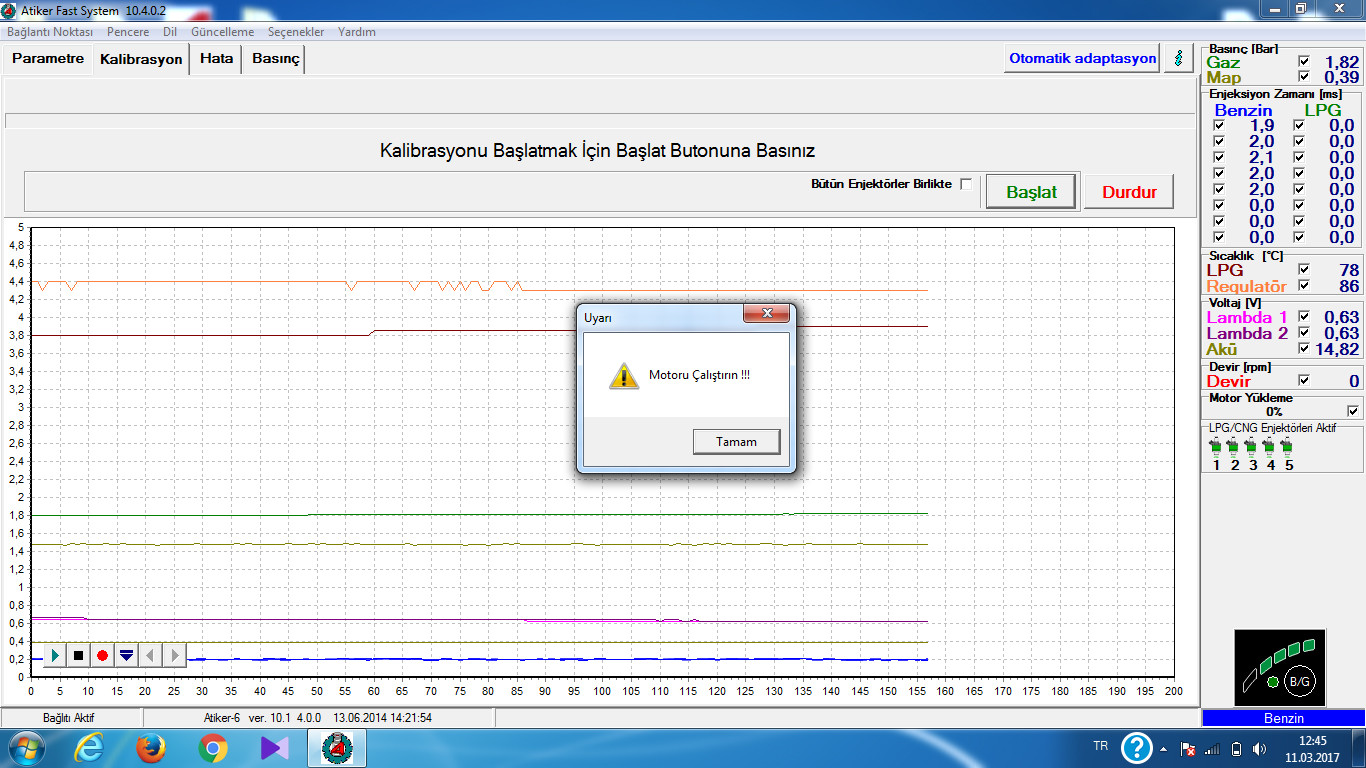The image size is (1366, 768).
Task: Open the Bağlantı Noktası menu
Action: 50,32
